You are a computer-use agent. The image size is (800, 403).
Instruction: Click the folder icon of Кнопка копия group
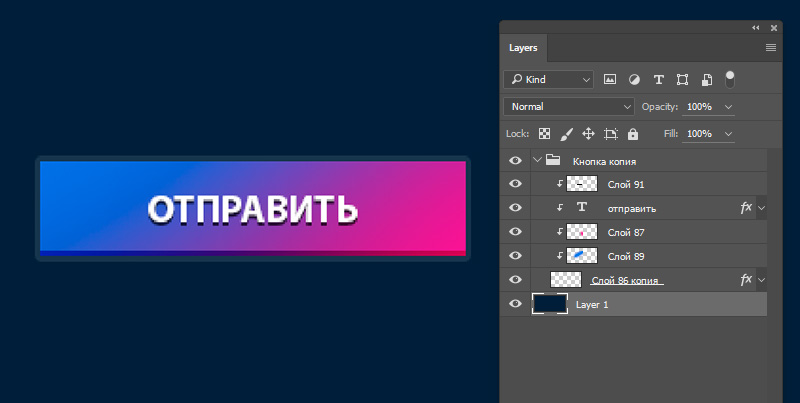[553, 160]
